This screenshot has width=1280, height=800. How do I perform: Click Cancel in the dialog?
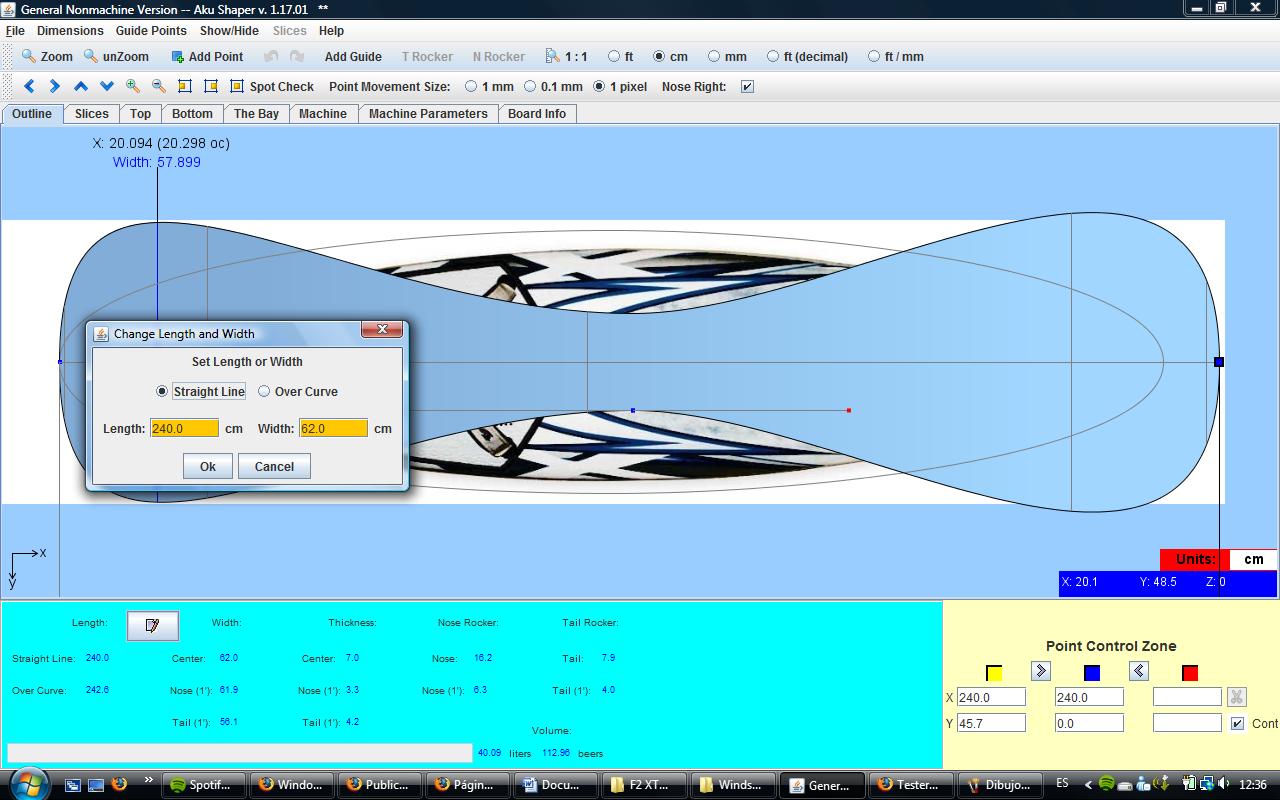[274, 466]
